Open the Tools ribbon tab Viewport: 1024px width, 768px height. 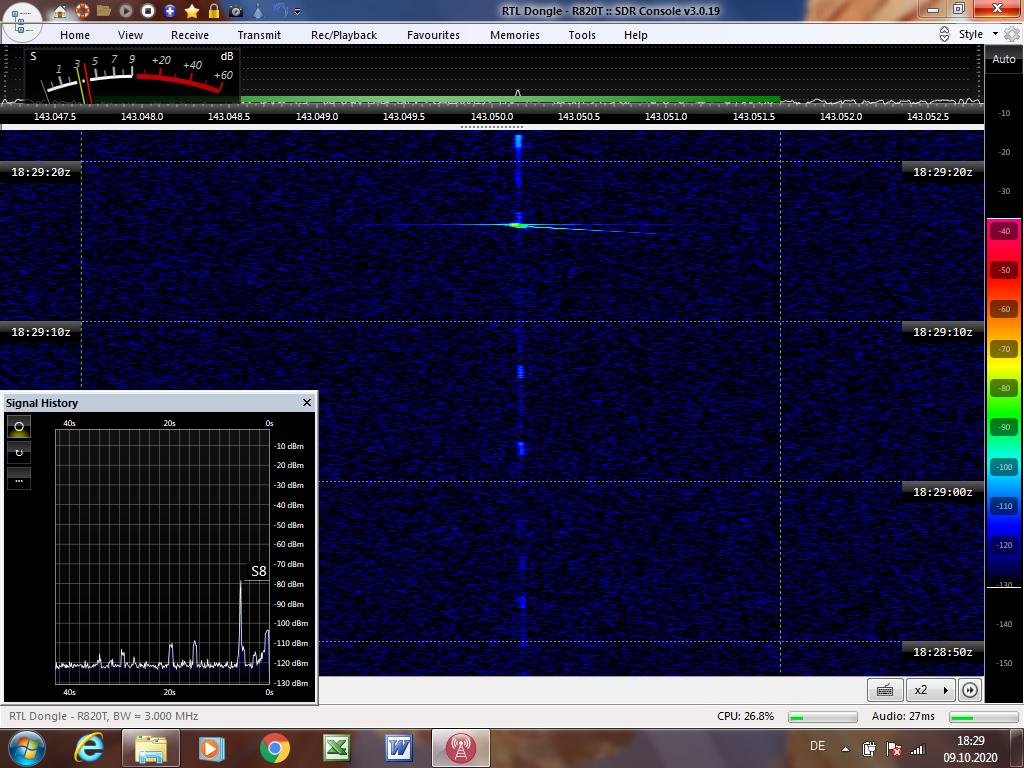coord(582,35)
